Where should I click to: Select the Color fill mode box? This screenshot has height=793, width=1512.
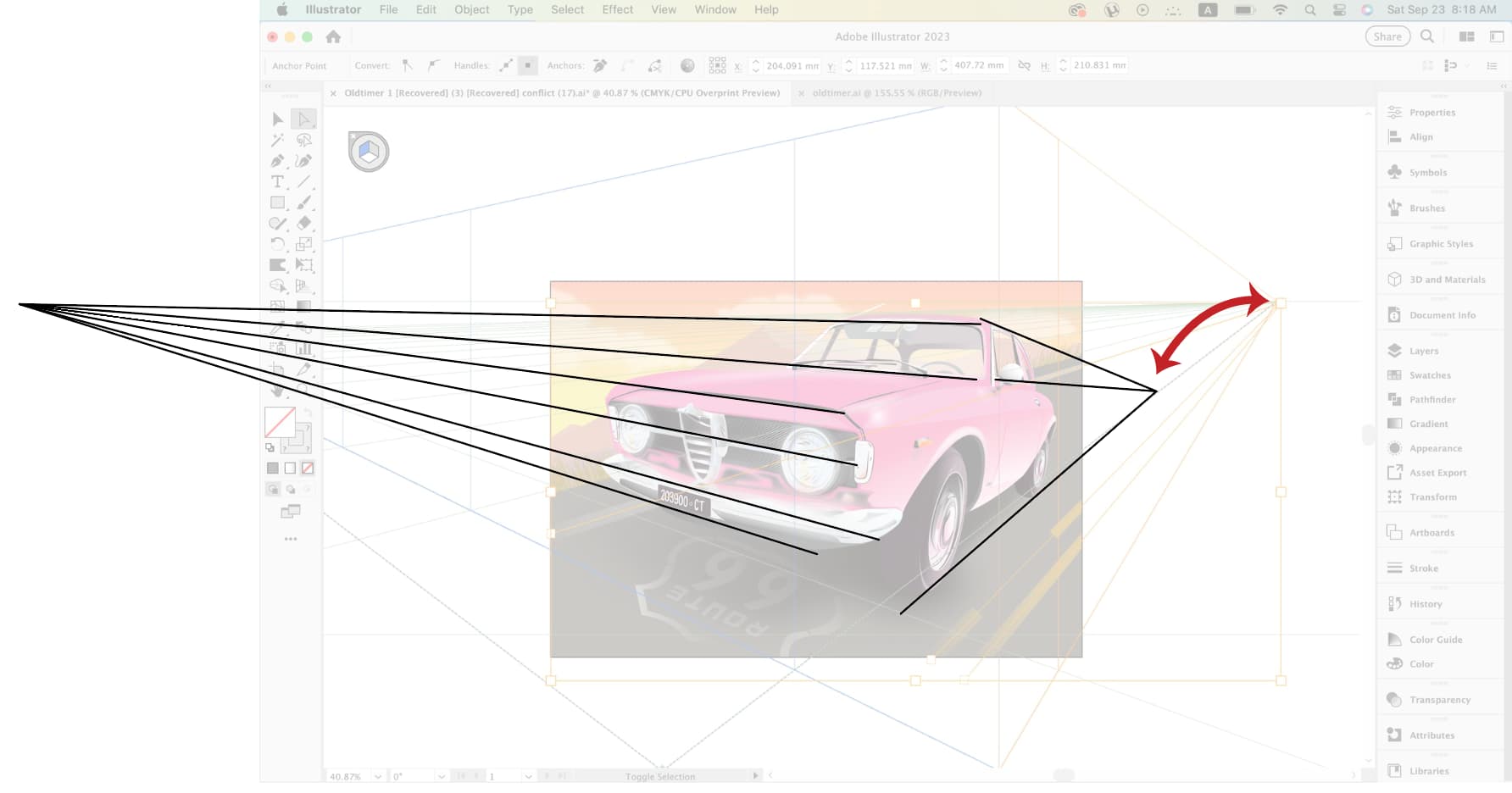273,468
